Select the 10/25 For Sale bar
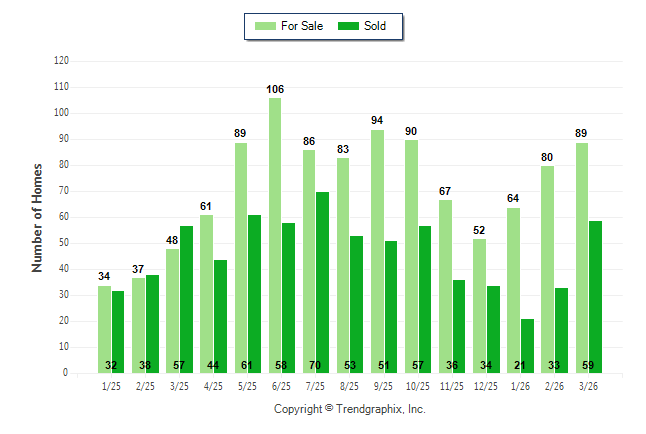This screenshot has height=434, width=646. coord(412,256)
